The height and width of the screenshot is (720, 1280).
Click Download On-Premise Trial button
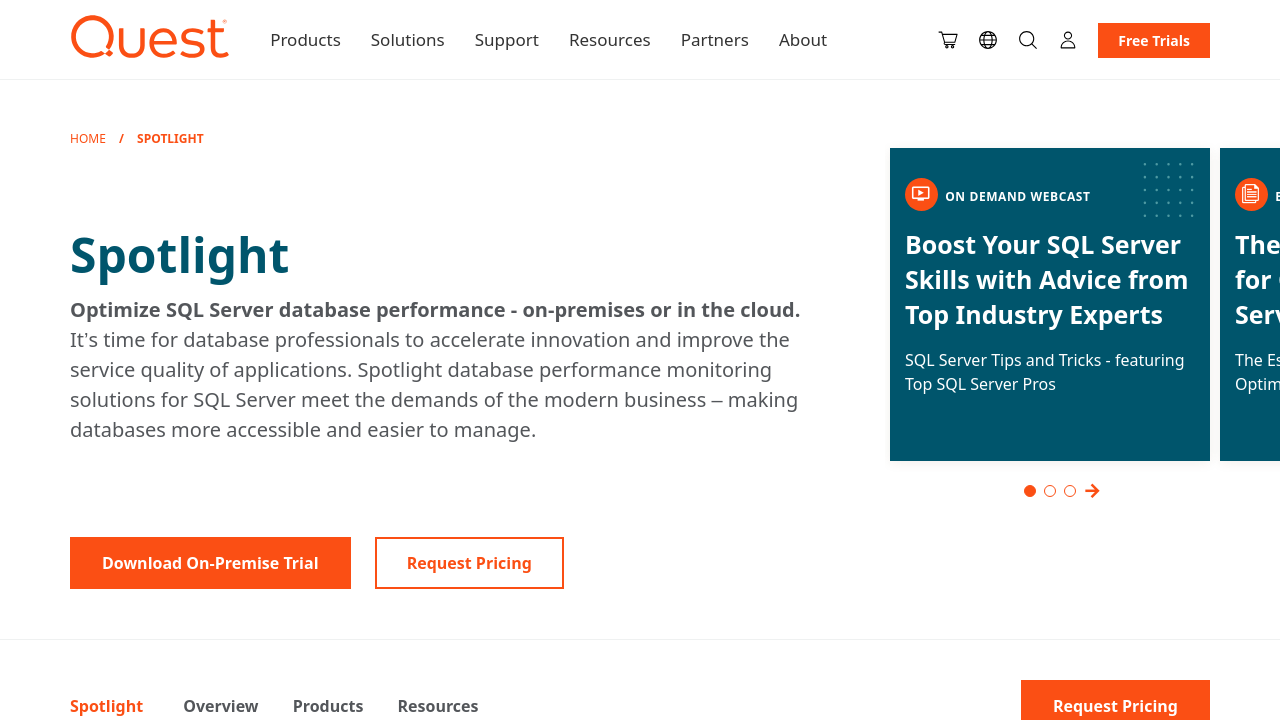tap(210, 563)
